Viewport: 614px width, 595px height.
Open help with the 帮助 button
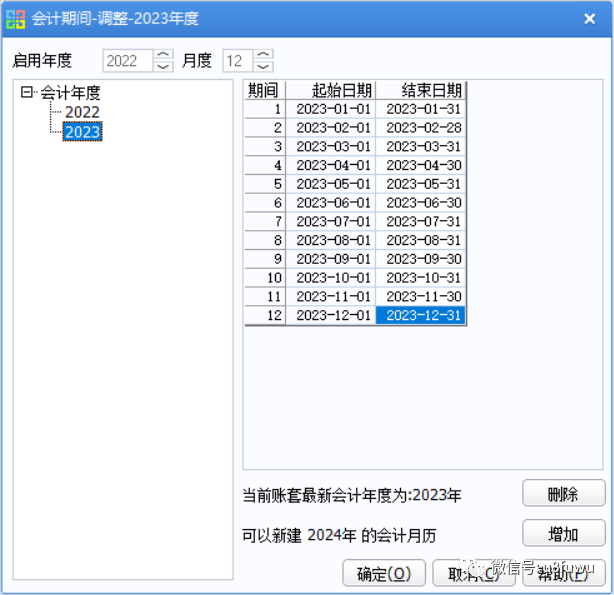(564, 573)
